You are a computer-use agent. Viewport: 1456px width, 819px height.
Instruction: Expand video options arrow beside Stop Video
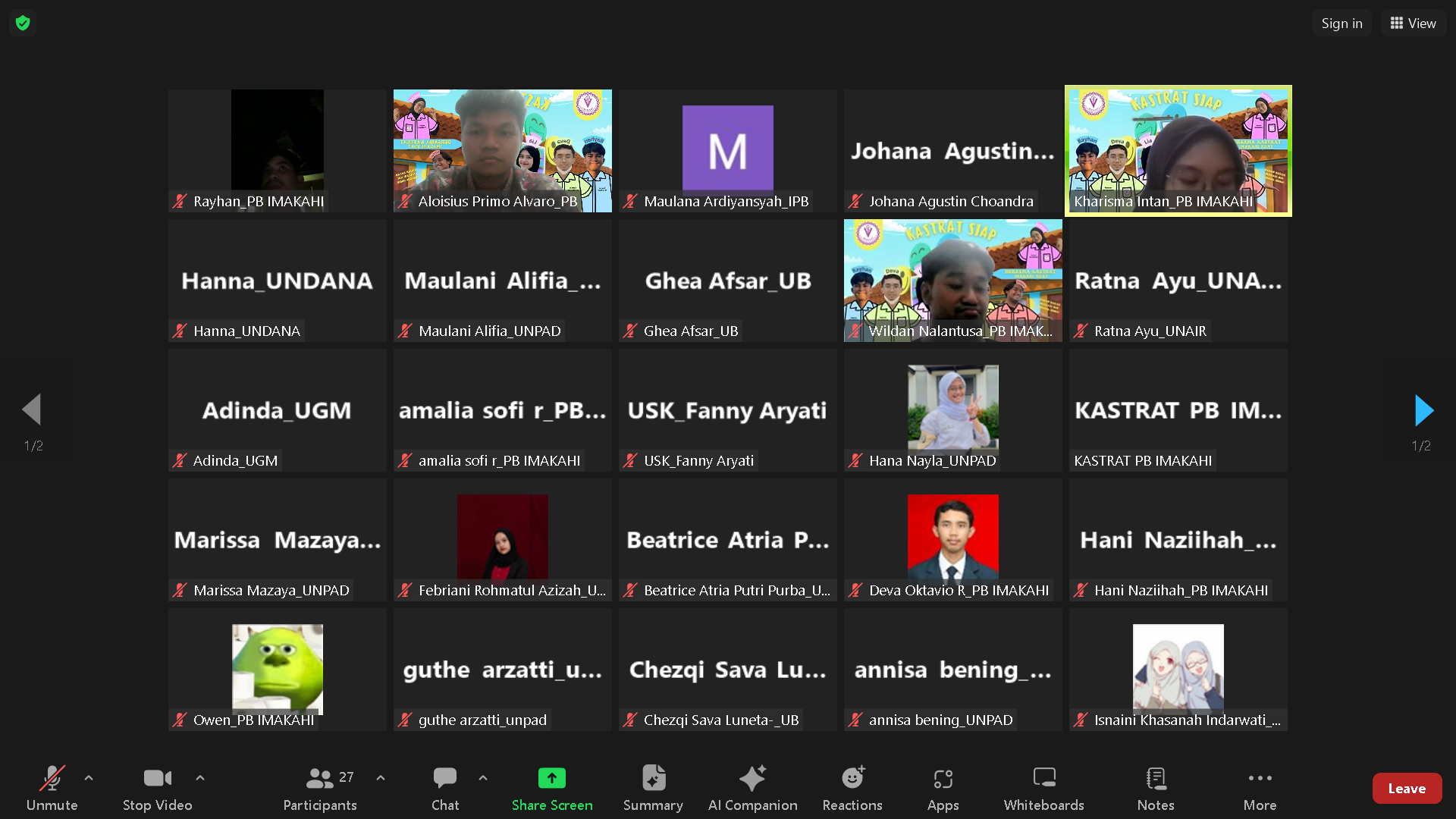[200, 778]
